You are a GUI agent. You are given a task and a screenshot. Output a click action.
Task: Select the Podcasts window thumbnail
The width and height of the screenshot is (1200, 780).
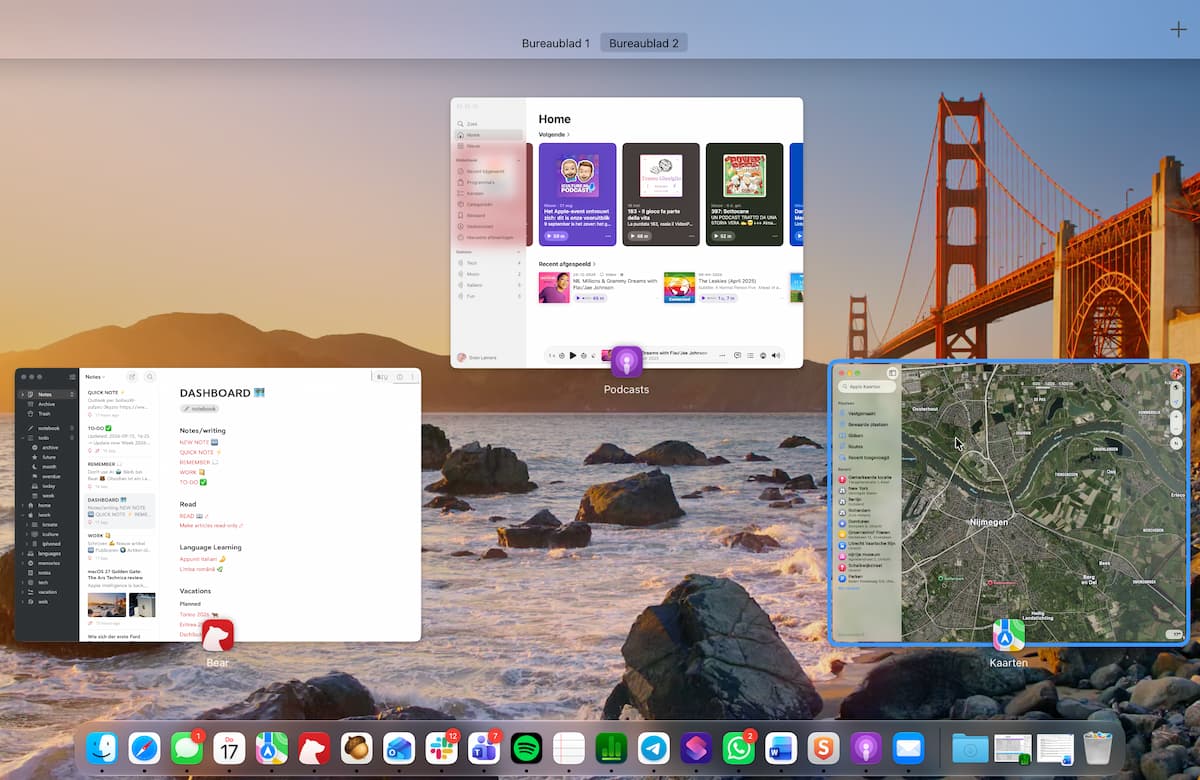(x=627, y=232)
